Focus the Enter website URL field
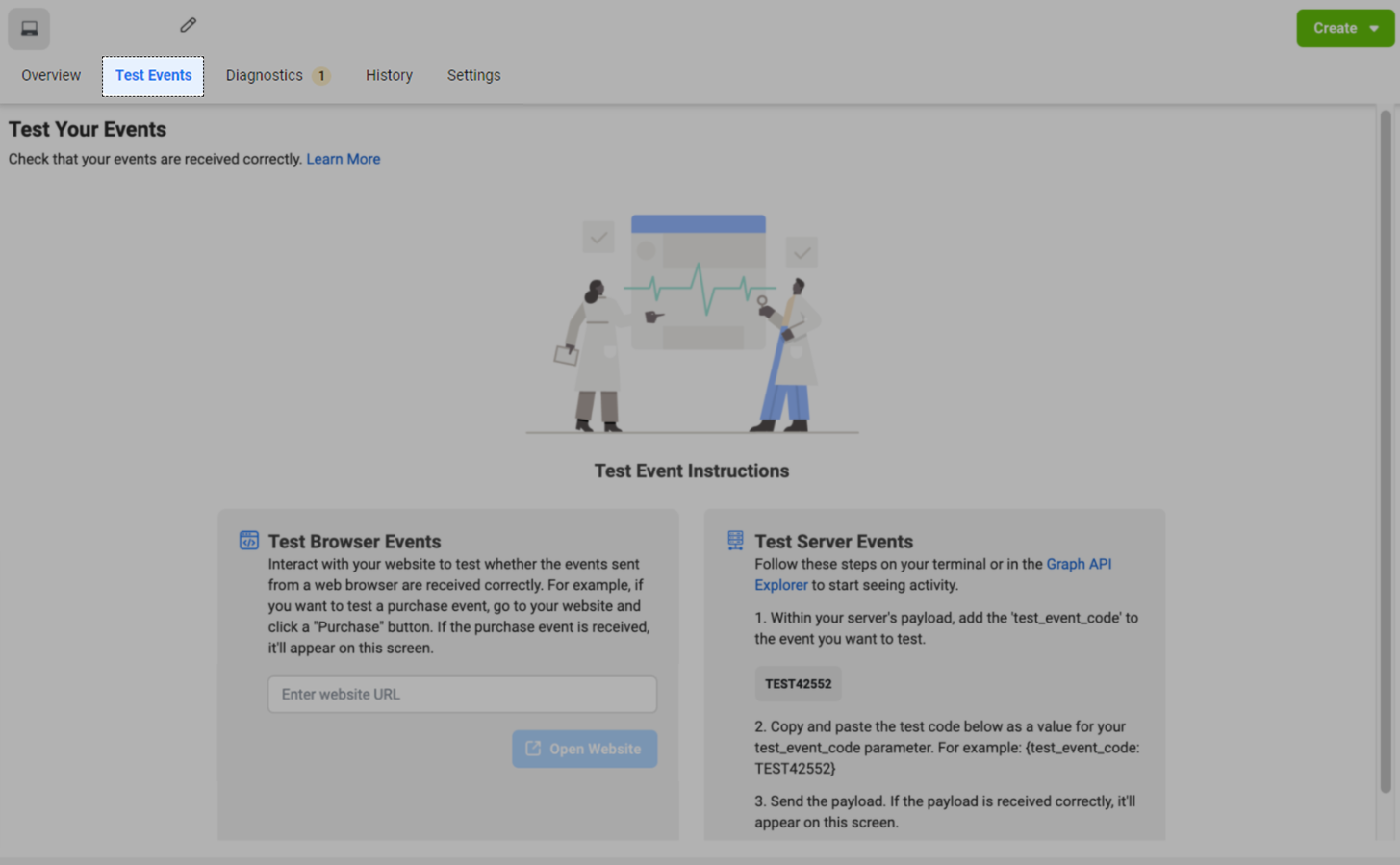This screenshot has height=865, width=1400. (462, 694)
